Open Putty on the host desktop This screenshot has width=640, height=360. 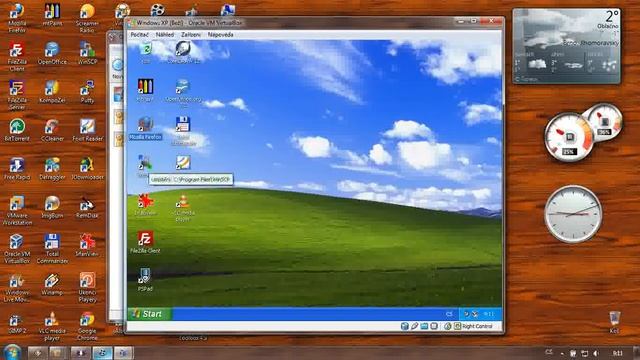(87, 92)
